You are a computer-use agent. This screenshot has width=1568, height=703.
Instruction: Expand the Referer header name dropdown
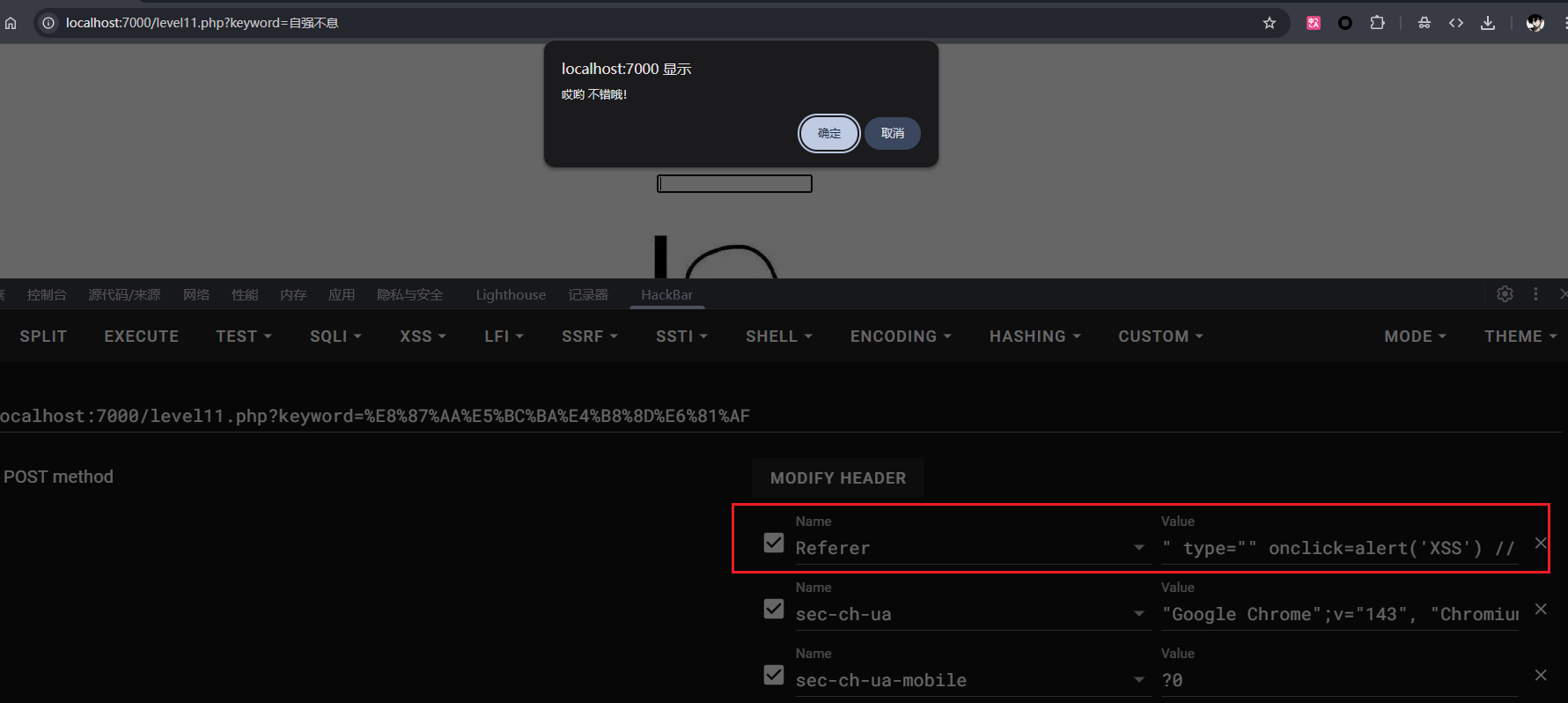coord(1139,548)
